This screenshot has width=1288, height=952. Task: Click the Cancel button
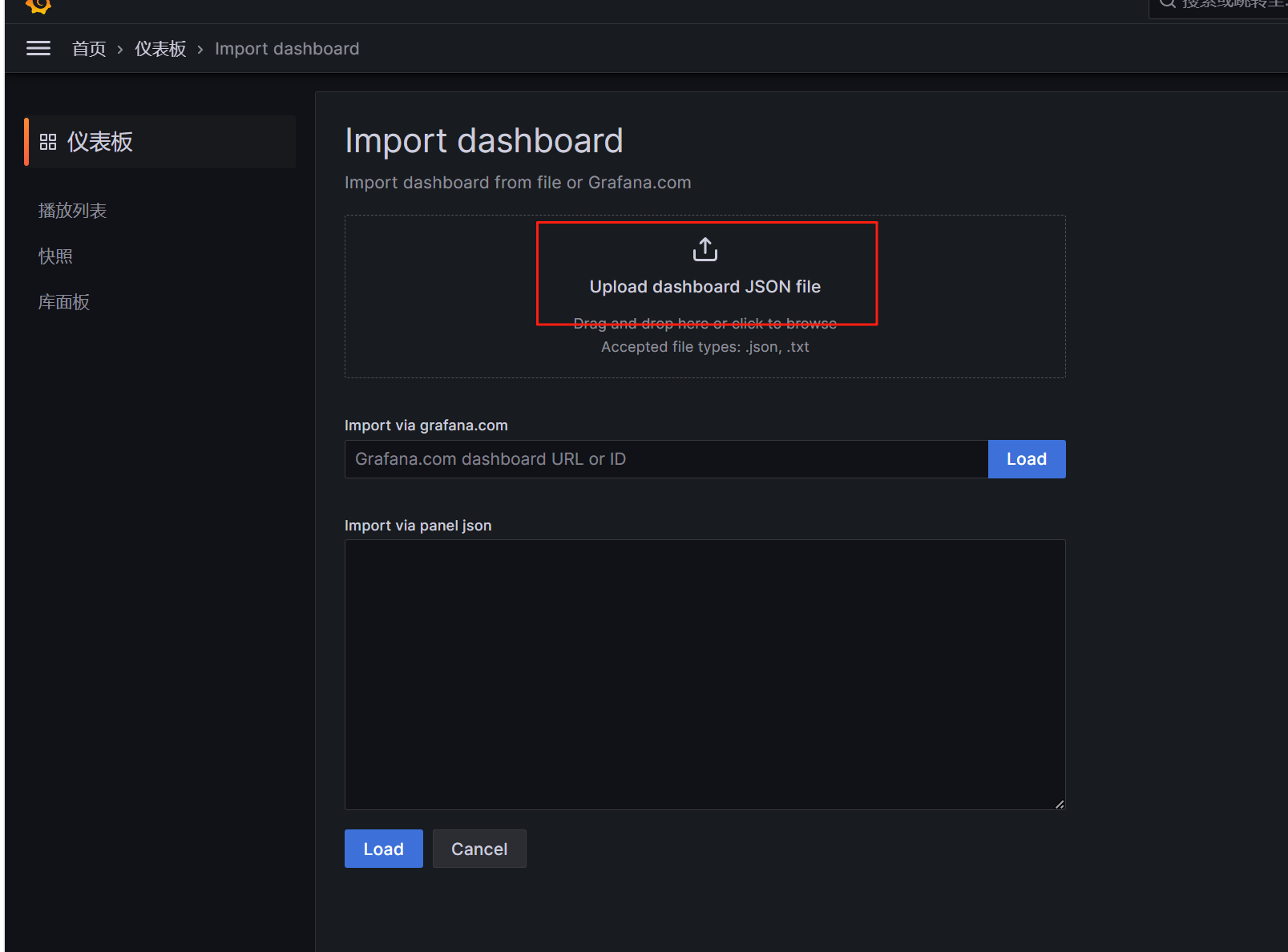point(479,849)
